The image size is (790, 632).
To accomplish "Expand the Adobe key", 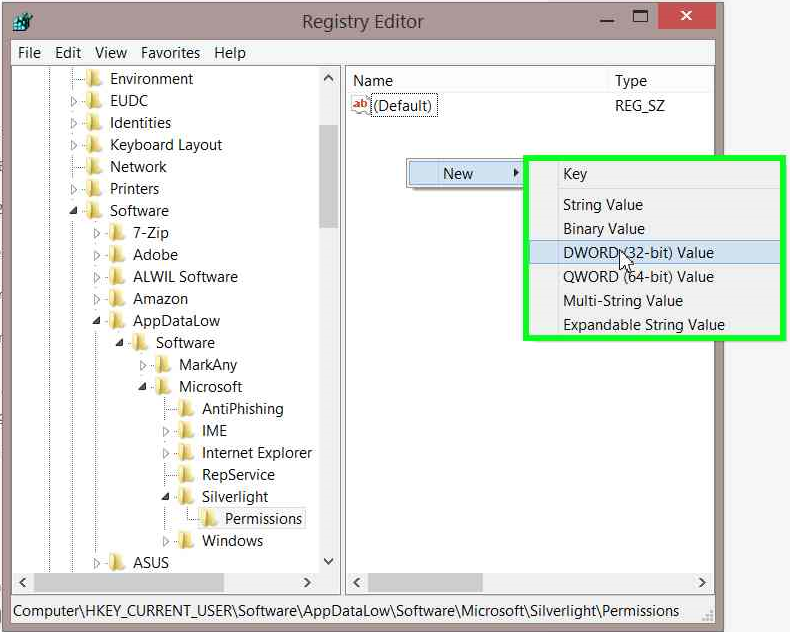I will point(97,255).
